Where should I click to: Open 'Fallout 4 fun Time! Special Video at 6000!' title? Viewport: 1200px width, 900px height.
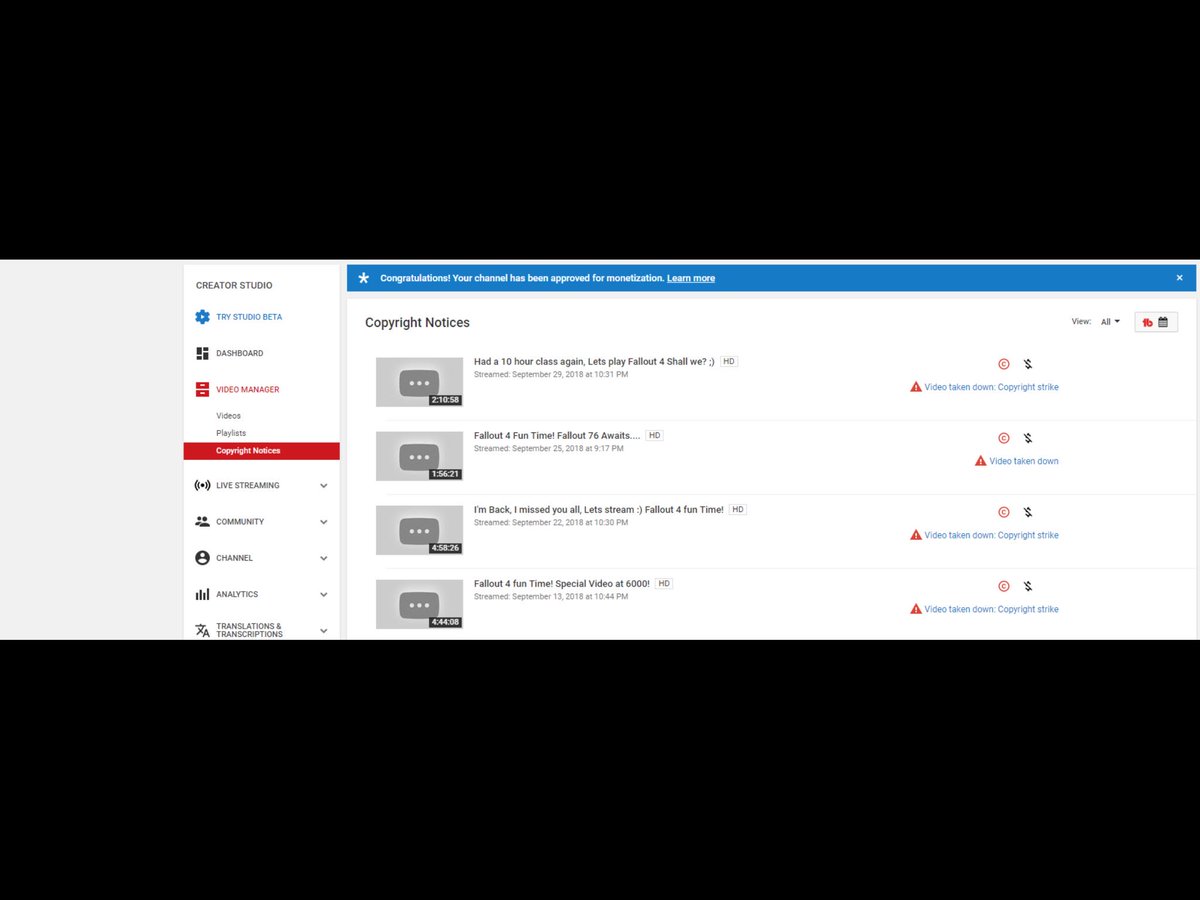tap(562, 583)
